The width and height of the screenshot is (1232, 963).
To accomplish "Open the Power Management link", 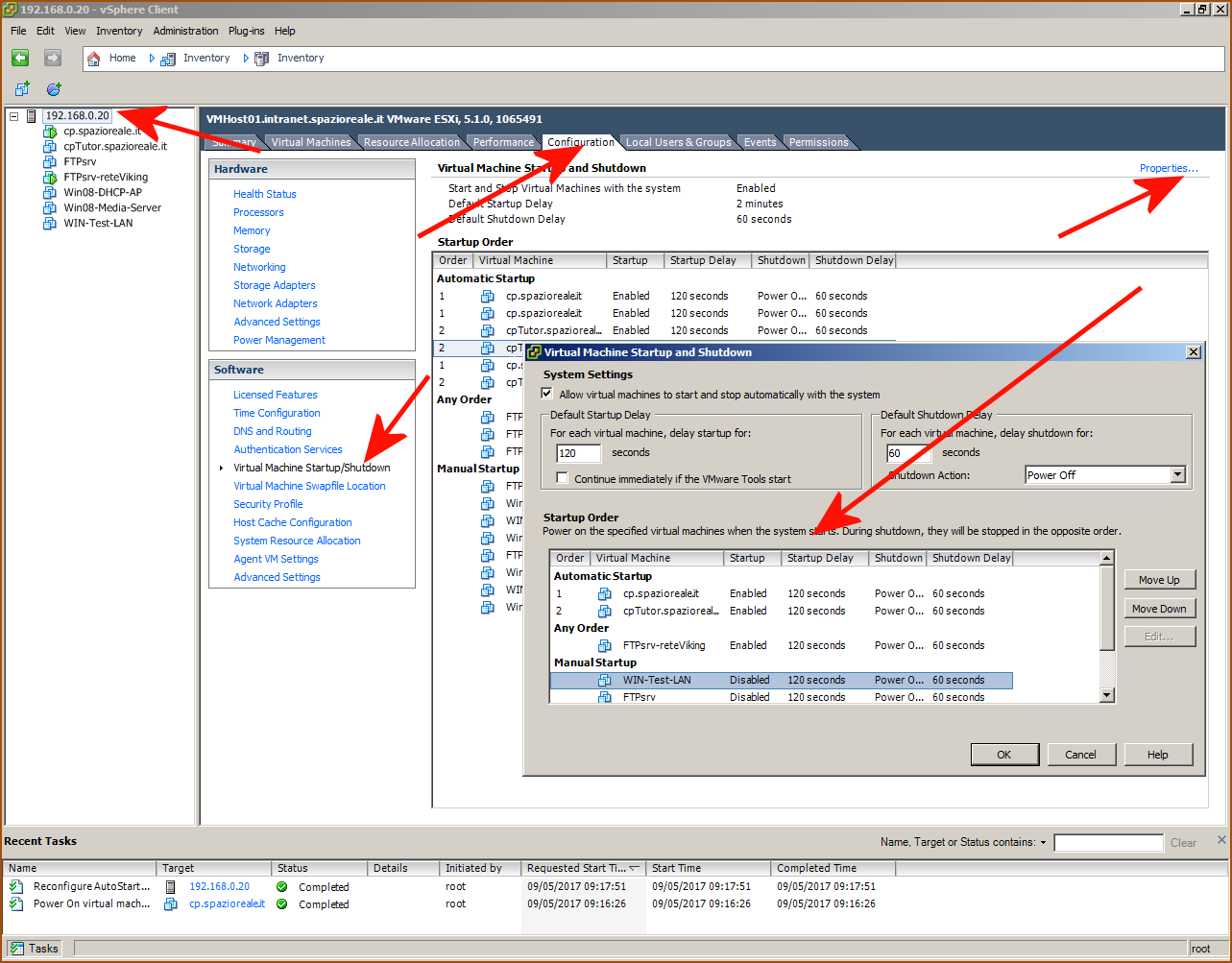I will click(x=279, y=340).
